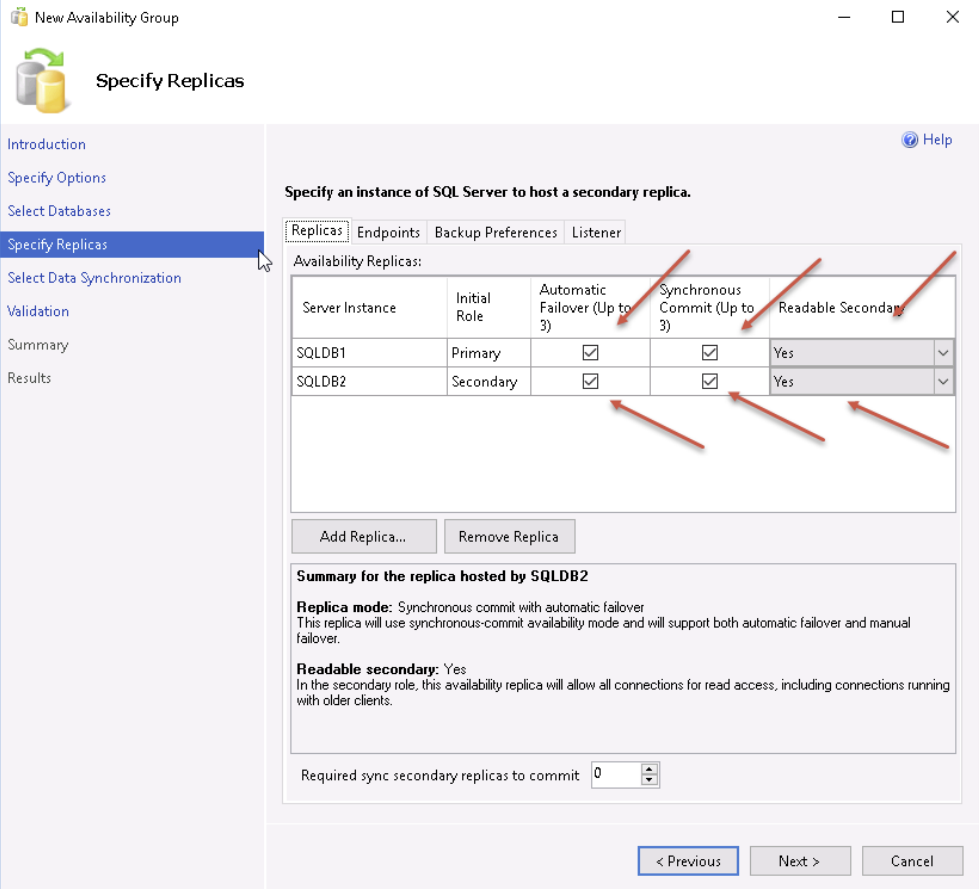Switch to the Endpoints tab
The width and height of the screenshot is (979, 889).
[388, 232]
